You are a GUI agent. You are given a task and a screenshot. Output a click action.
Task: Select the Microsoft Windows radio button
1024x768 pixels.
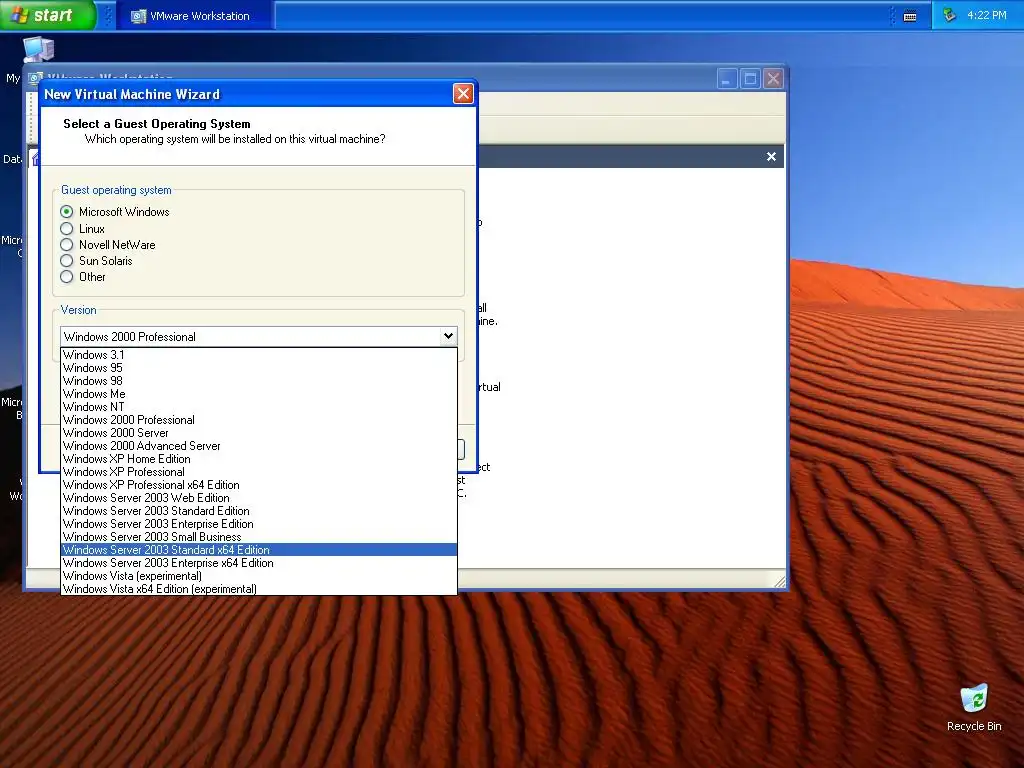coord(67,212)
